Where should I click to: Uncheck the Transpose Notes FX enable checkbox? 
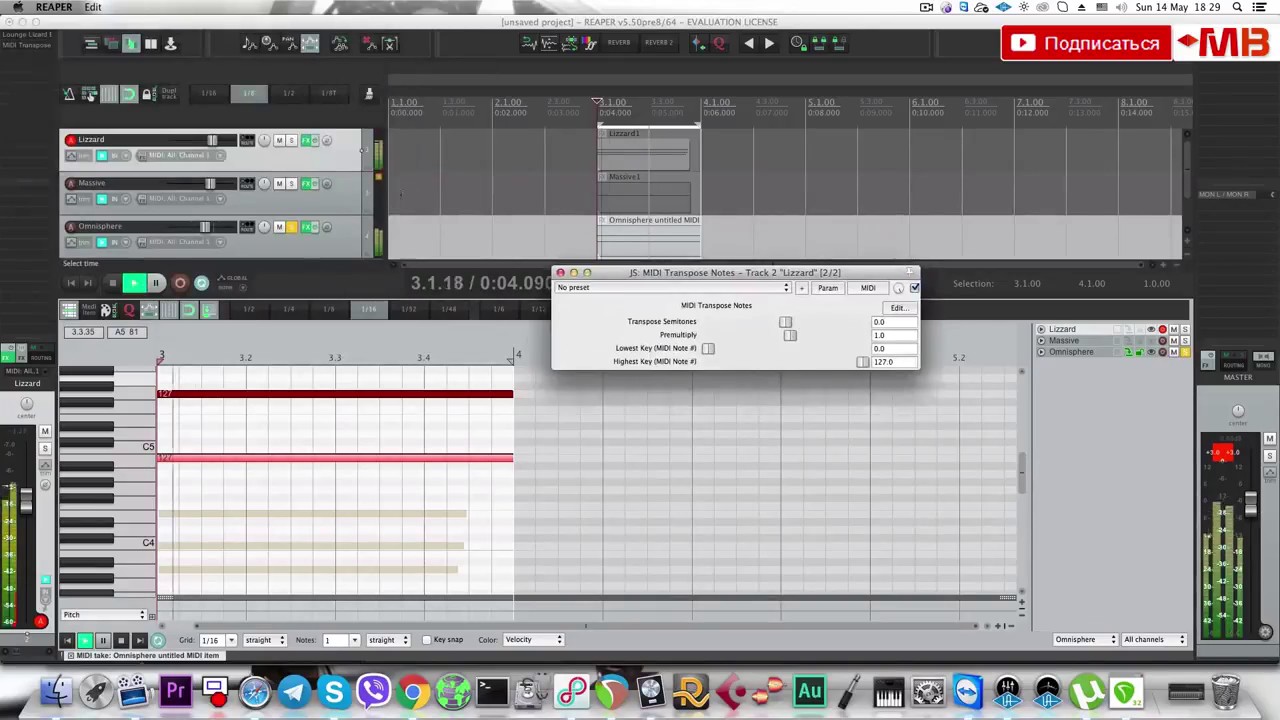coord(914,288)
